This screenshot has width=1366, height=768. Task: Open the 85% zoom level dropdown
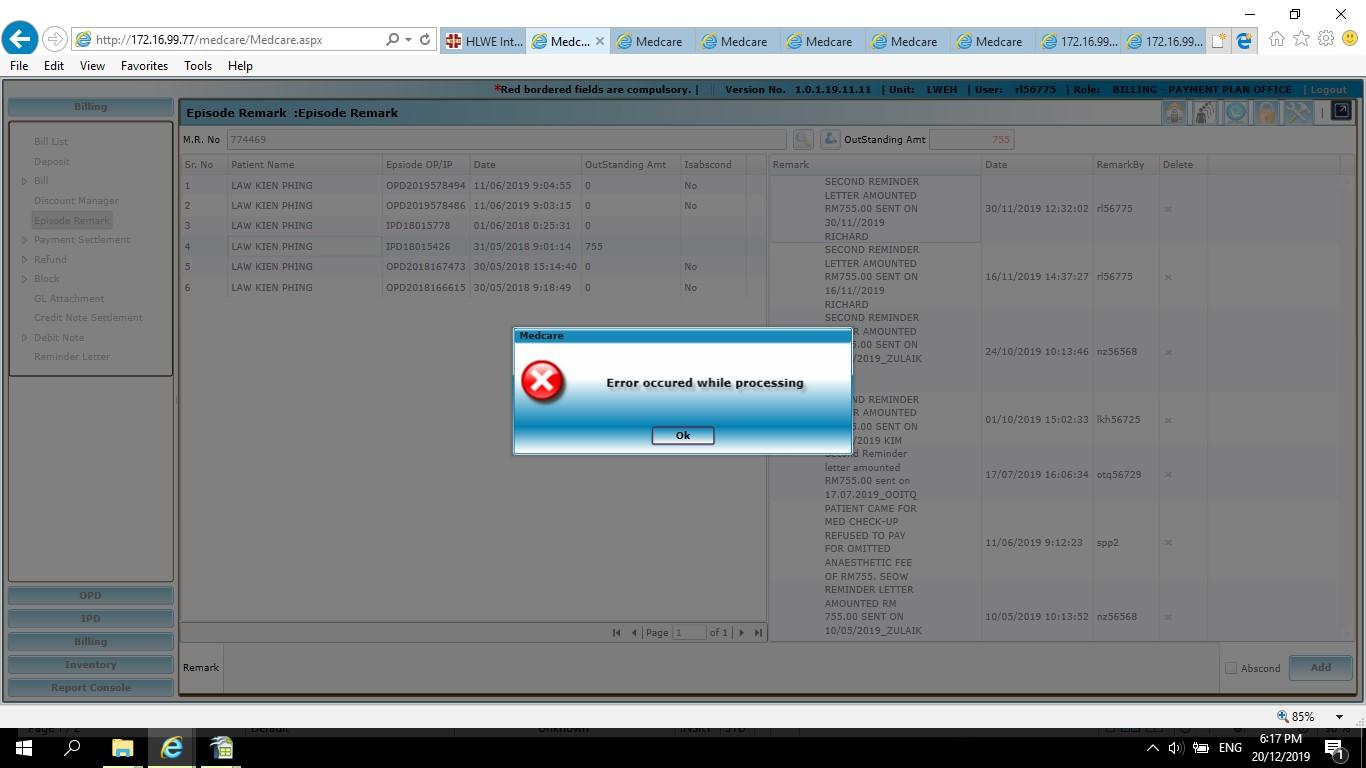point(1339,716)
